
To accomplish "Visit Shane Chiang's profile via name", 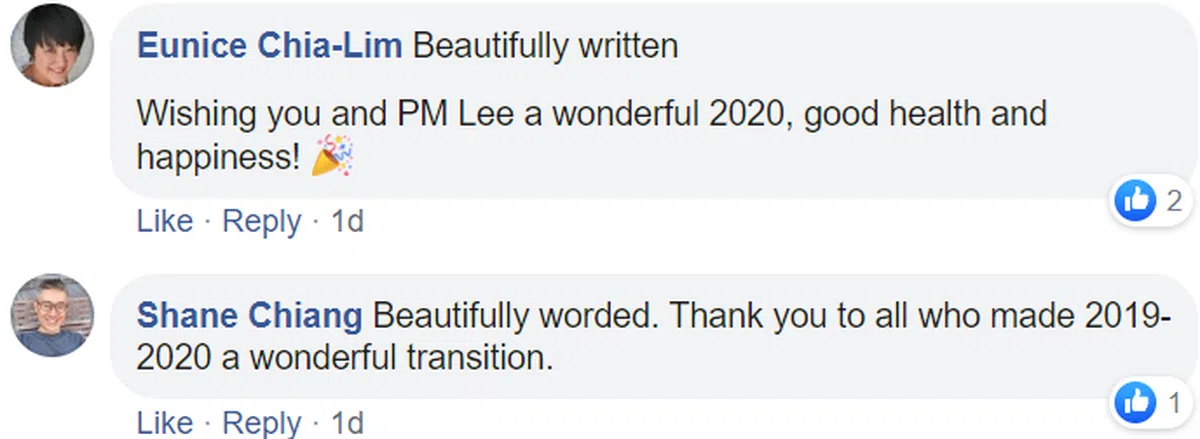I will pyautogui.click(x=249, y=316).
